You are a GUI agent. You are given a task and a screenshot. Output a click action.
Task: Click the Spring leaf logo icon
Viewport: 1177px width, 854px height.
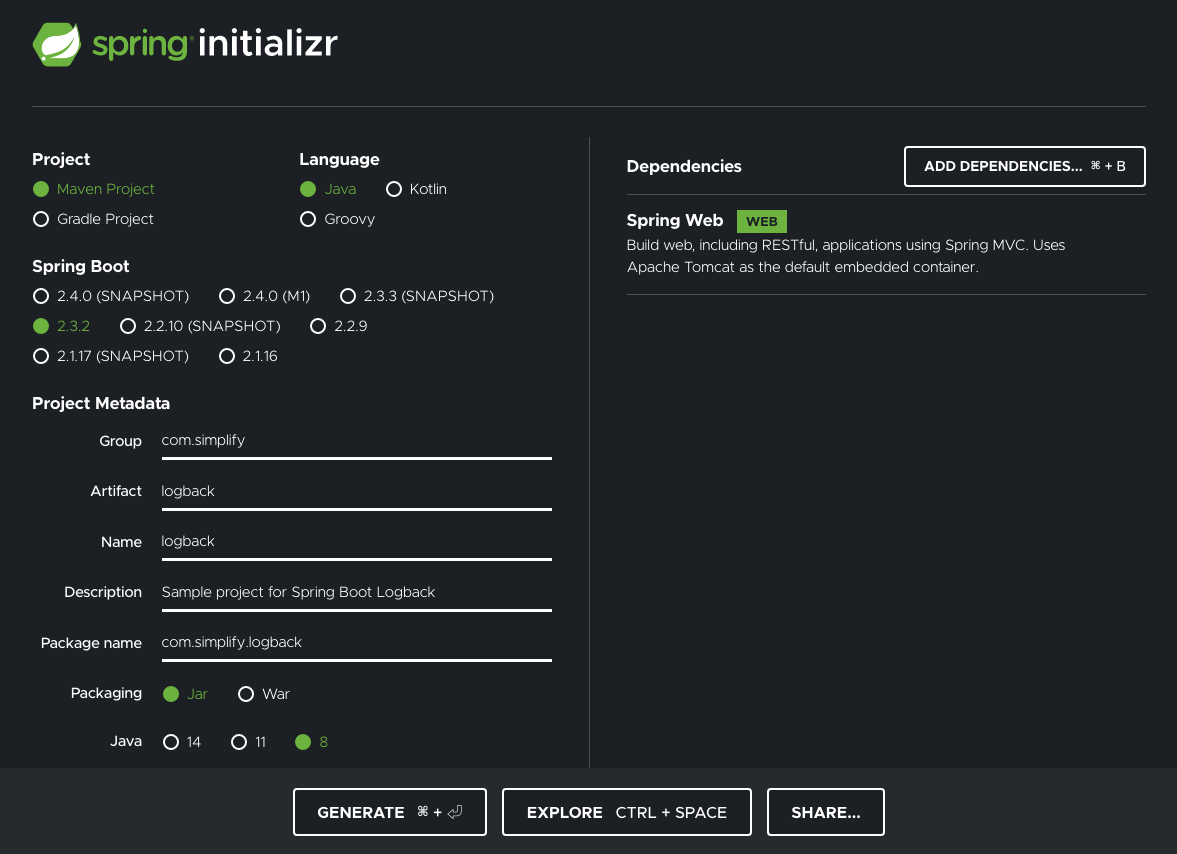(x=57, y=44)
